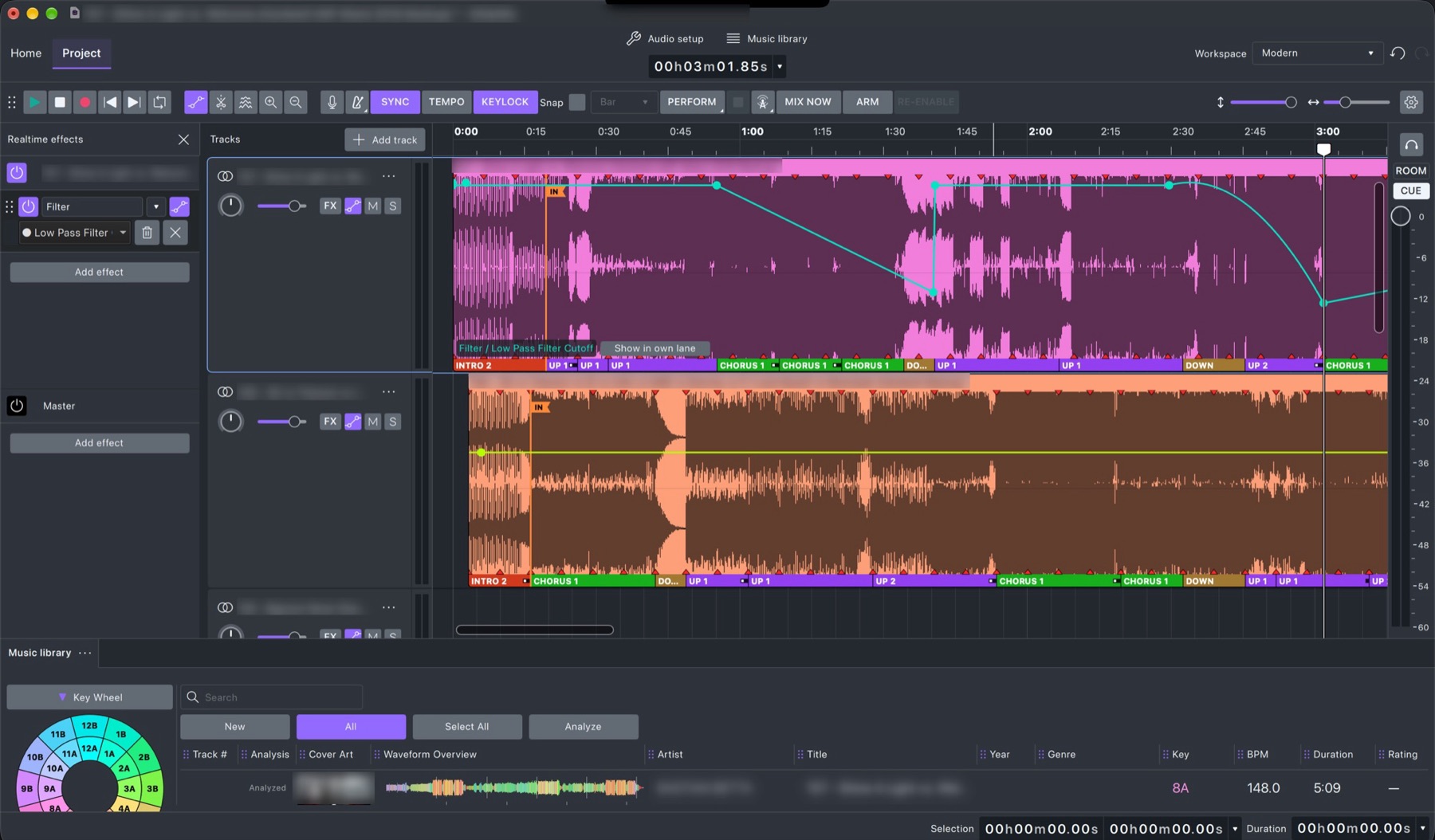Zoom out on the timeline
1435x840 pixels.
pos(296,102)
